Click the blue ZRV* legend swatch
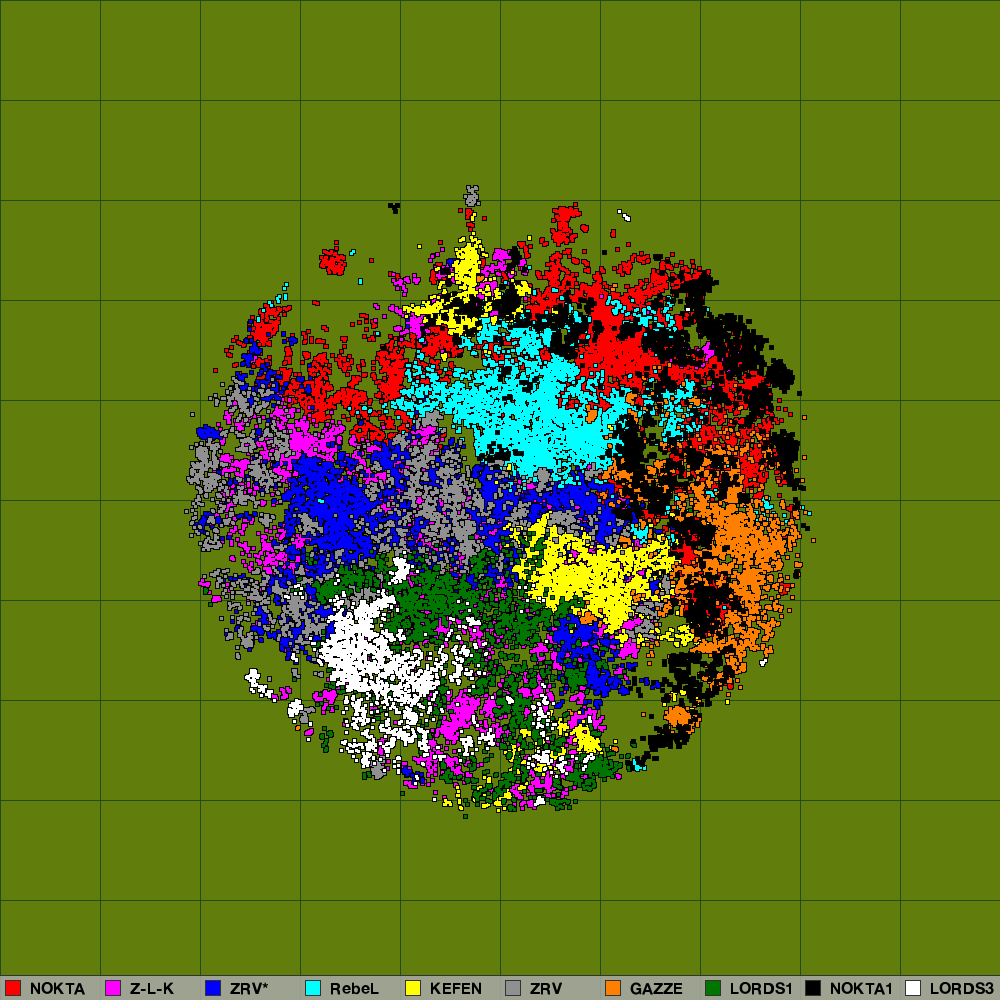Viewport: 1000px width, 1000px height. pyautogui.click(x=213, y=988)
